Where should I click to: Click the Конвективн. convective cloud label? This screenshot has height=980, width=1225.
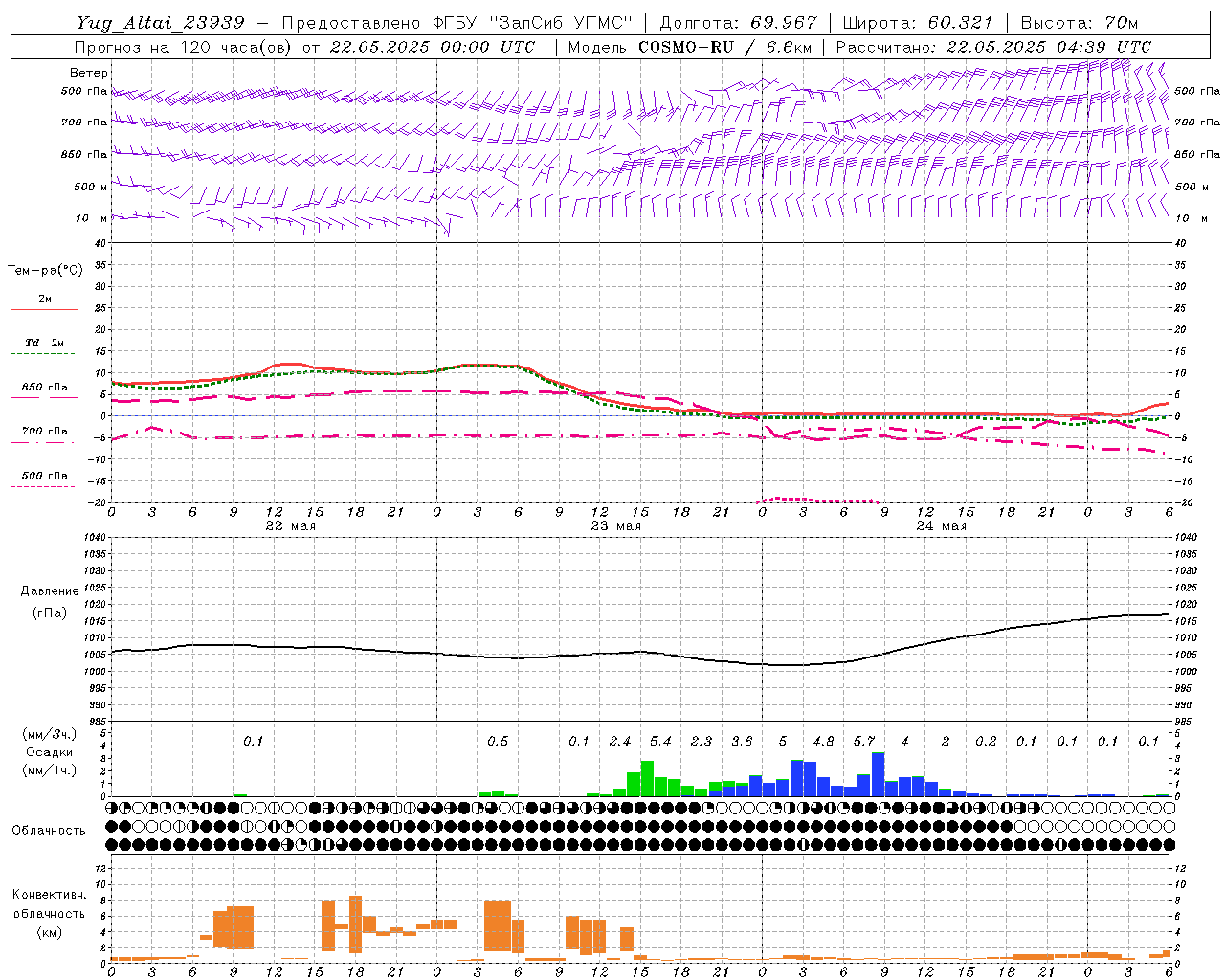(x=50, y=895)
